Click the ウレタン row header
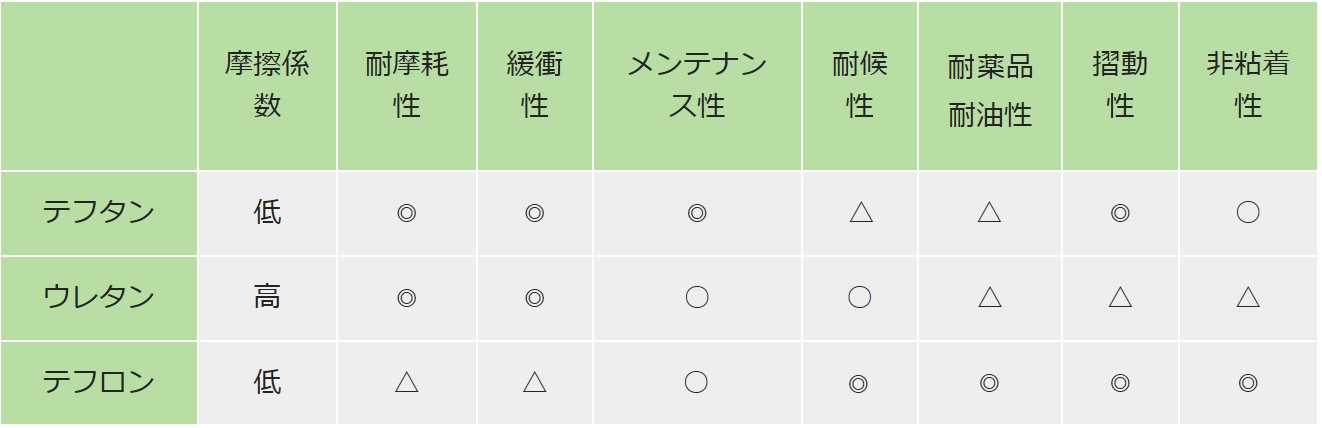Screen dimensions: 1322x428 tap(98, 297)
